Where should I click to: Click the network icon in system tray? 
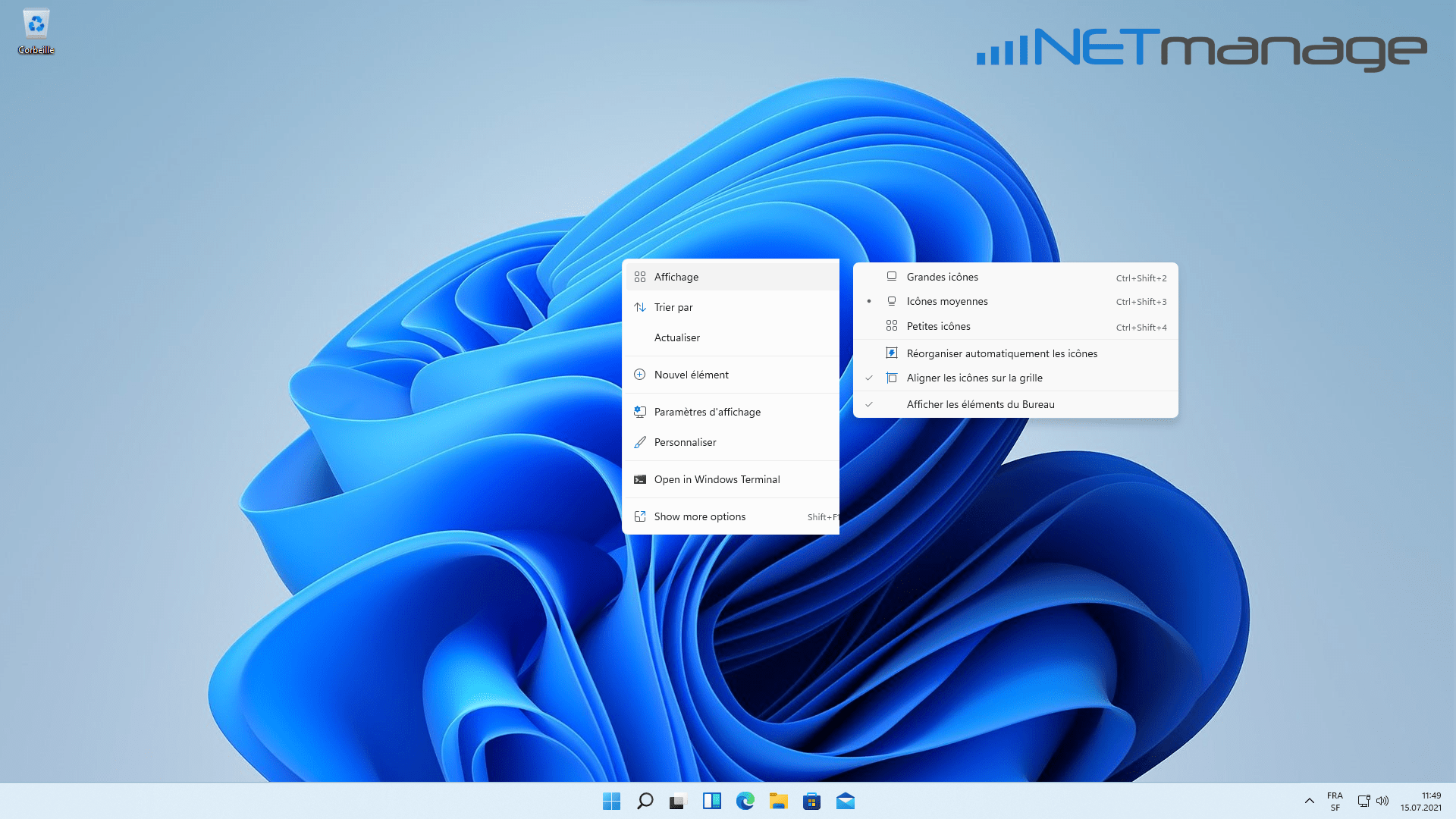point(1363,801)
